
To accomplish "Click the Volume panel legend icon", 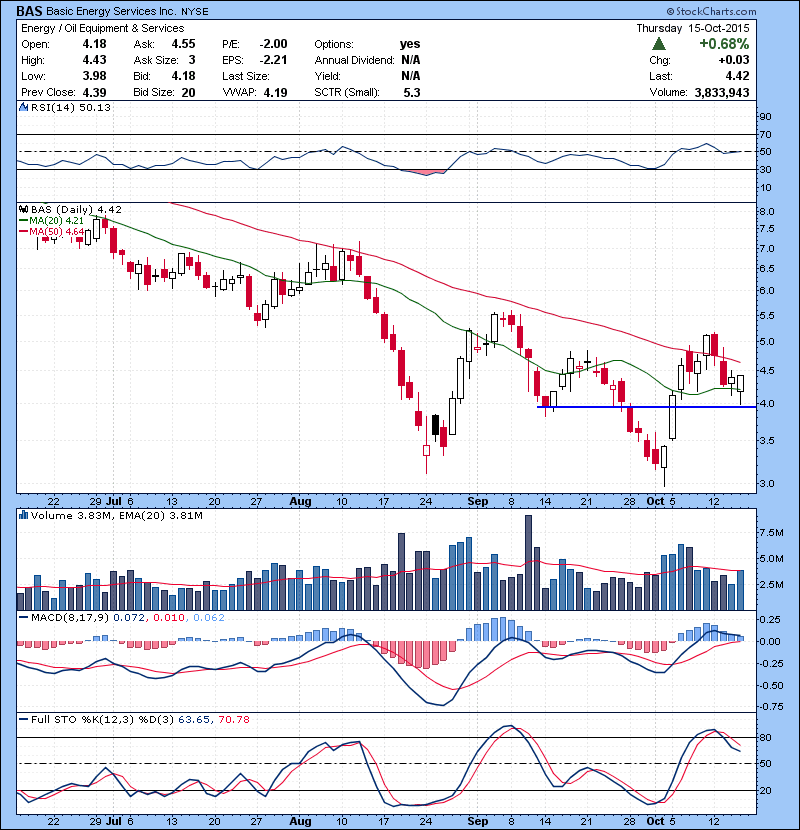I will pyautogui.click(x=23, y=516).
